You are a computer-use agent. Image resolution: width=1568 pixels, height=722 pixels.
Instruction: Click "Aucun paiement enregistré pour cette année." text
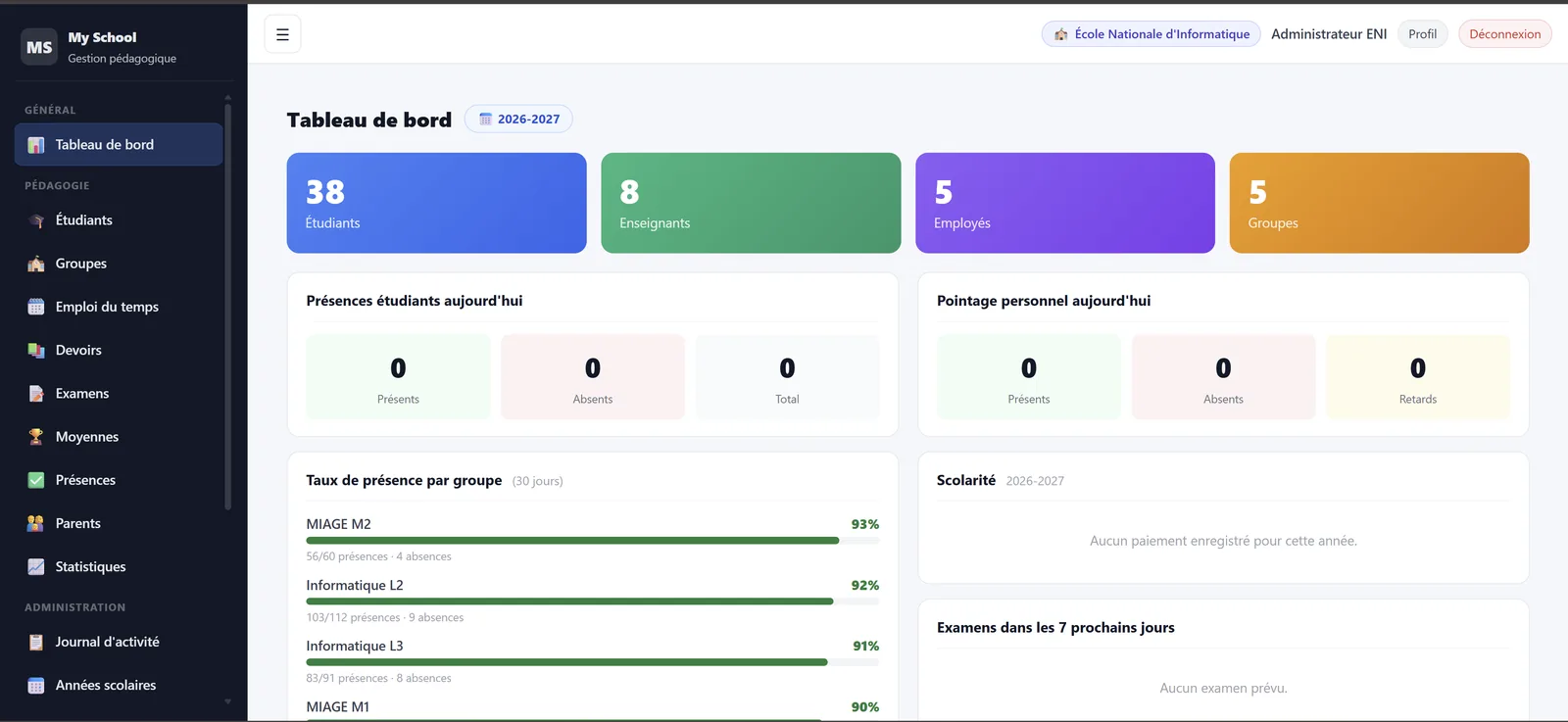[1223, 541]
